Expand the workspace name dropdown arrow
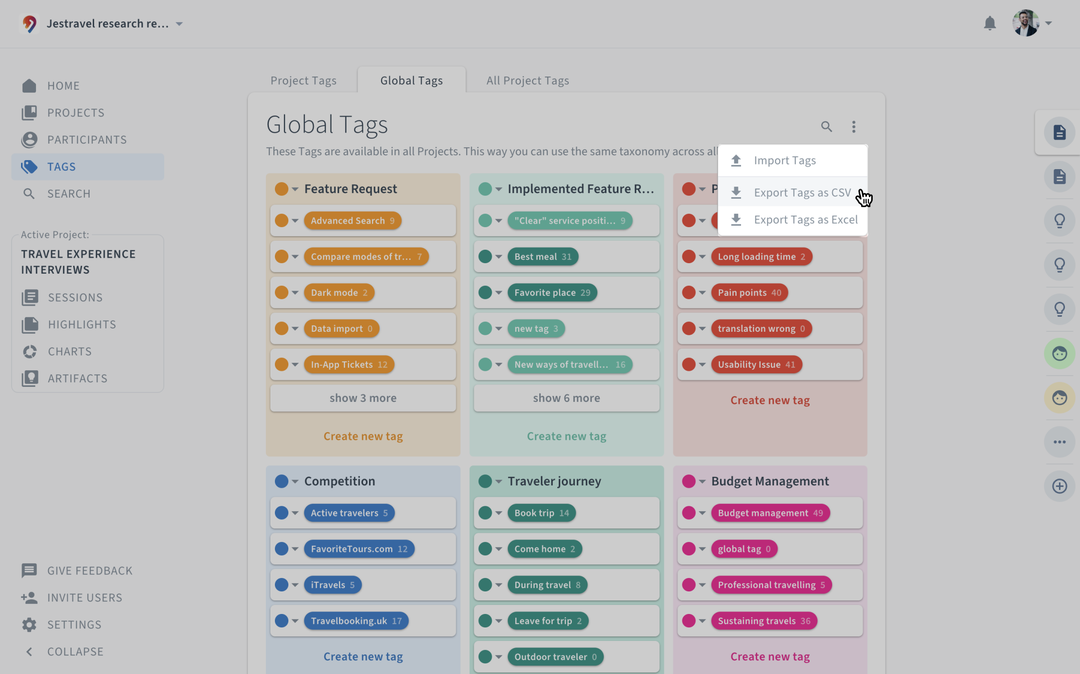1080x674 pixels. pyautogui.click(x=180, y=24)
